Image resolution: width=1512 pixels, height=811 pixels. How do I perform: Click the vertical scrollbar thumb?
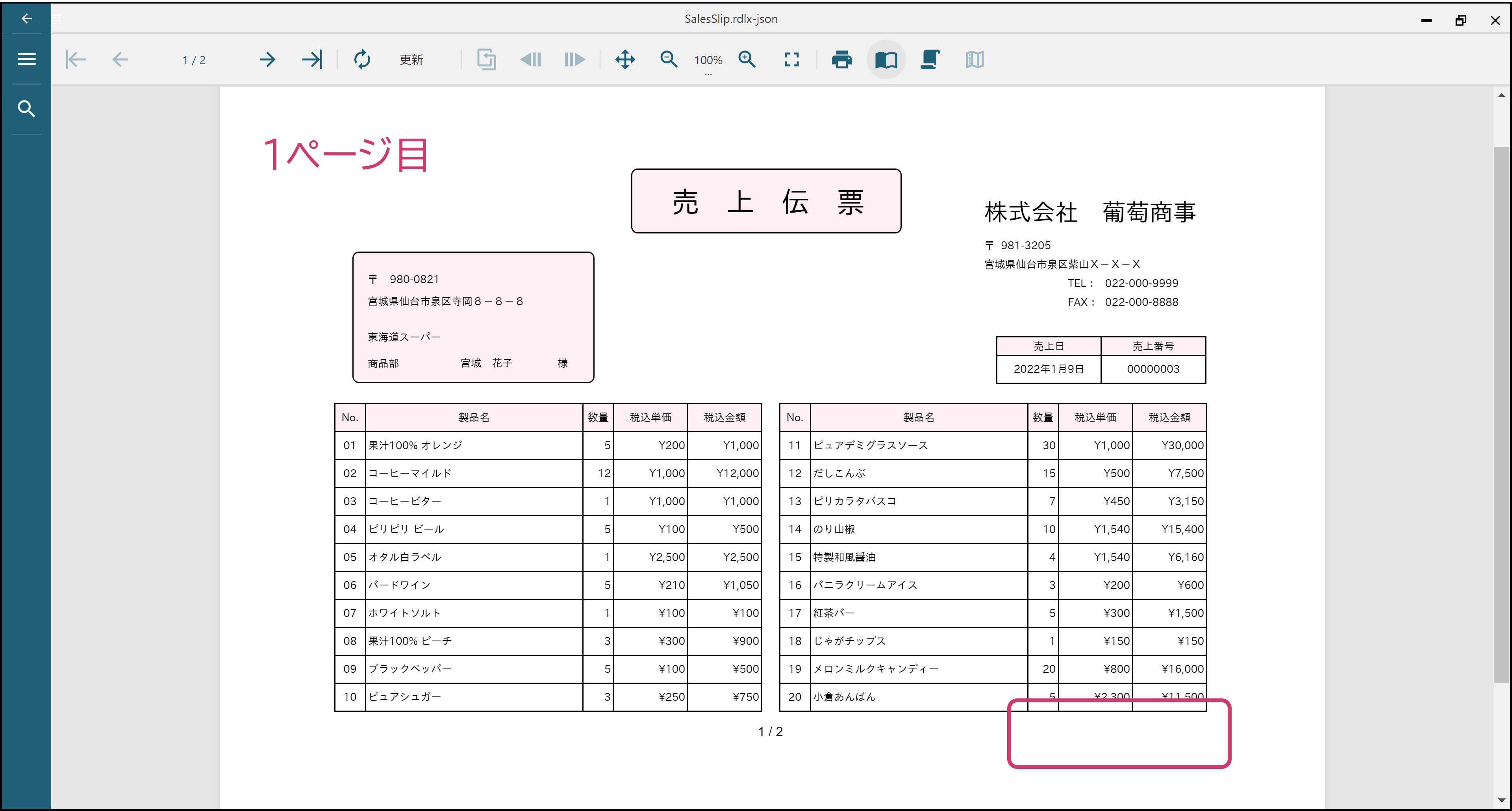click(x=1501, y=414)
